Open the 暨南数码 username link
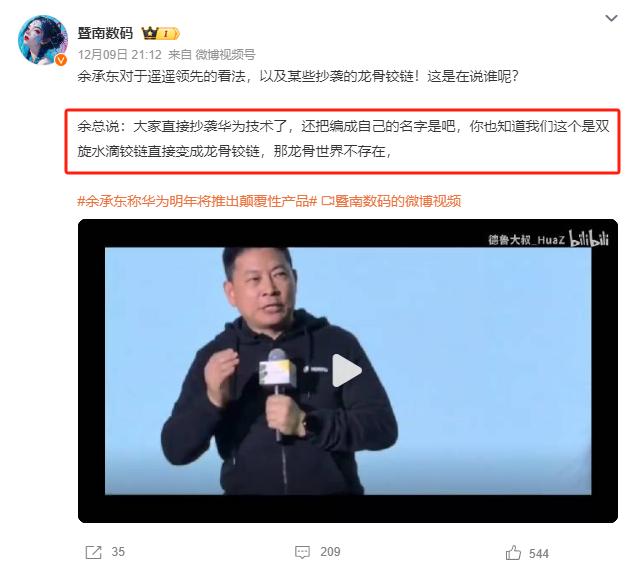631x570 pixels. tap(105, 33)
